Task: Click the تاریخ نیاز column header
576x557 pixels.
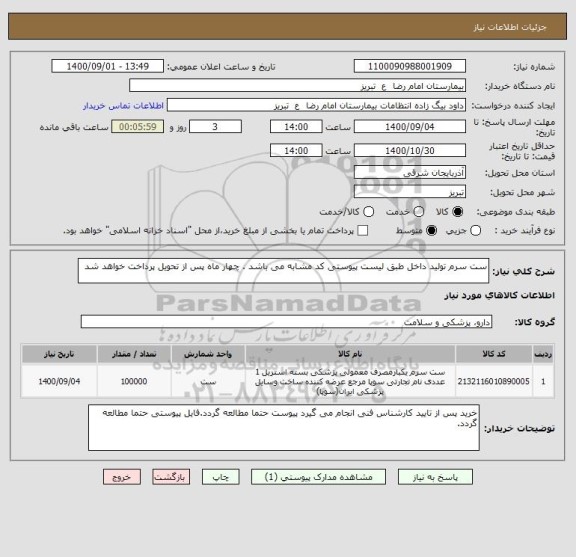Action: click(x=59, y=354)
